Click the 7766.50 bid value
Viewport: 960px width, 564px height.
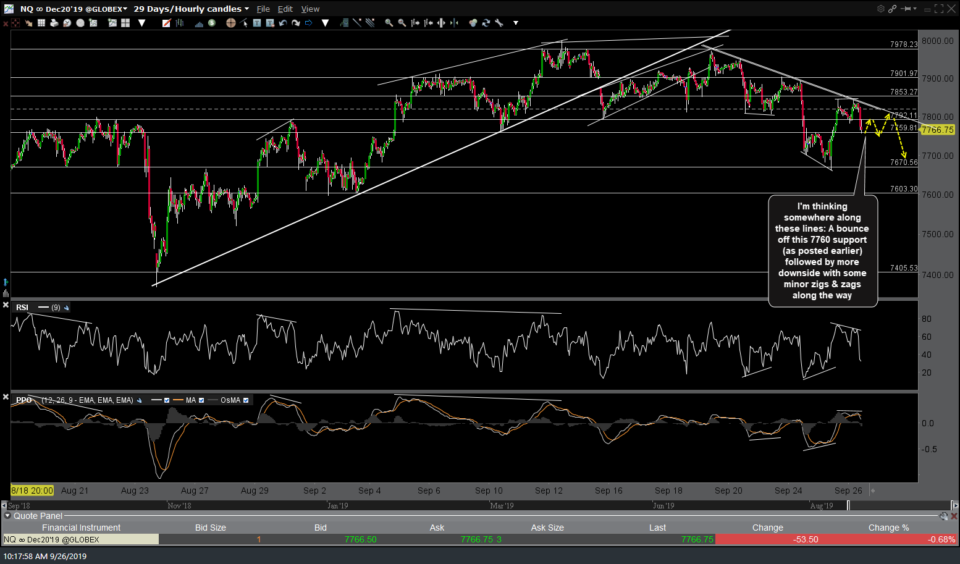coord(360,540)
